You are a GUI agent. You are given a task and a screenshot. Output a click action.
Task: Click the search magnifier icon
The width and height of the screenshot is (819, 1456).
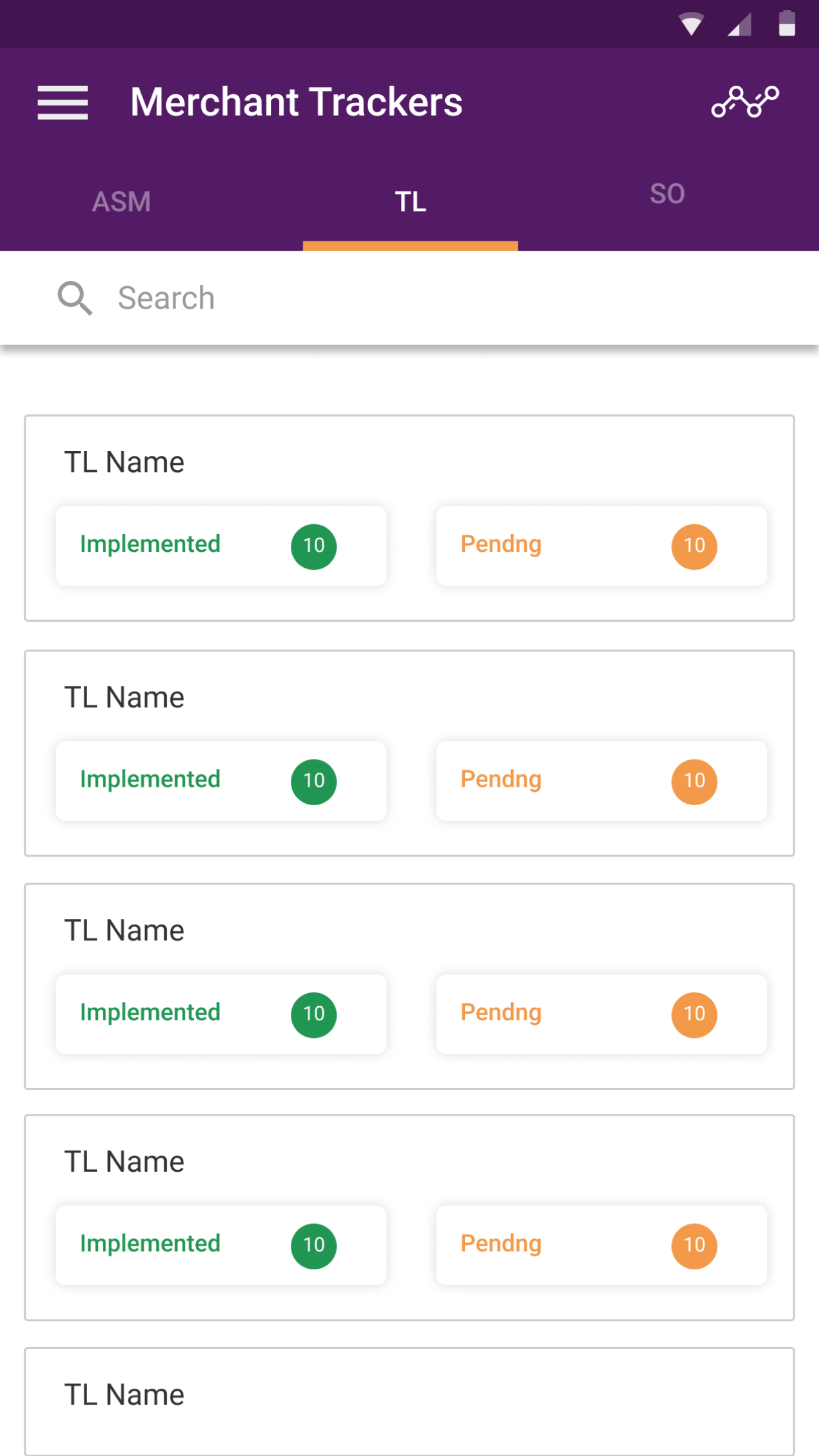pyautogui.click(x=75, y=298)
